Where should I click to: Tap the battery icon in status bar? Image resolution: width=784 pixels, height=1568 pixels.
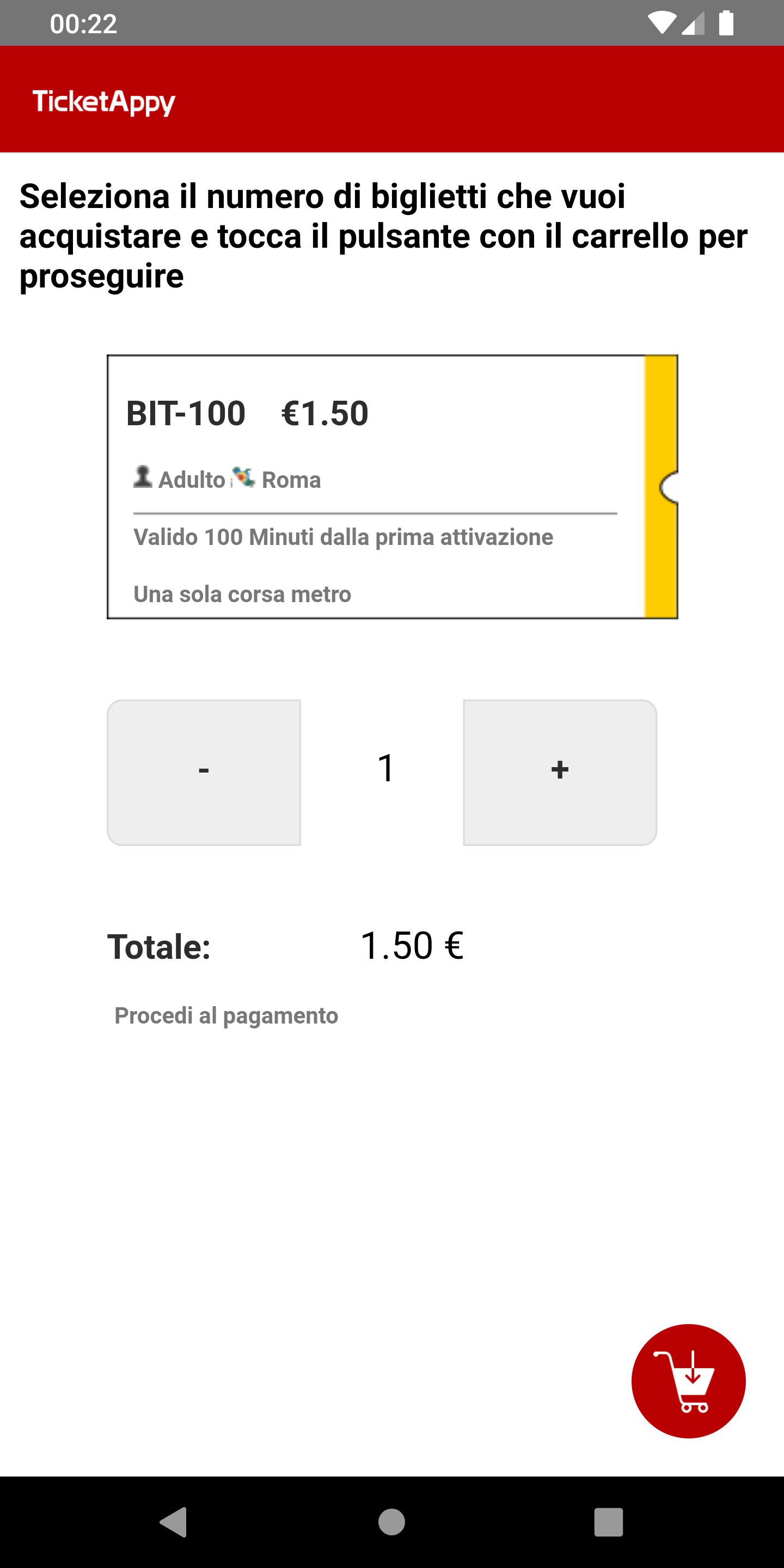(x=726, y=23)
